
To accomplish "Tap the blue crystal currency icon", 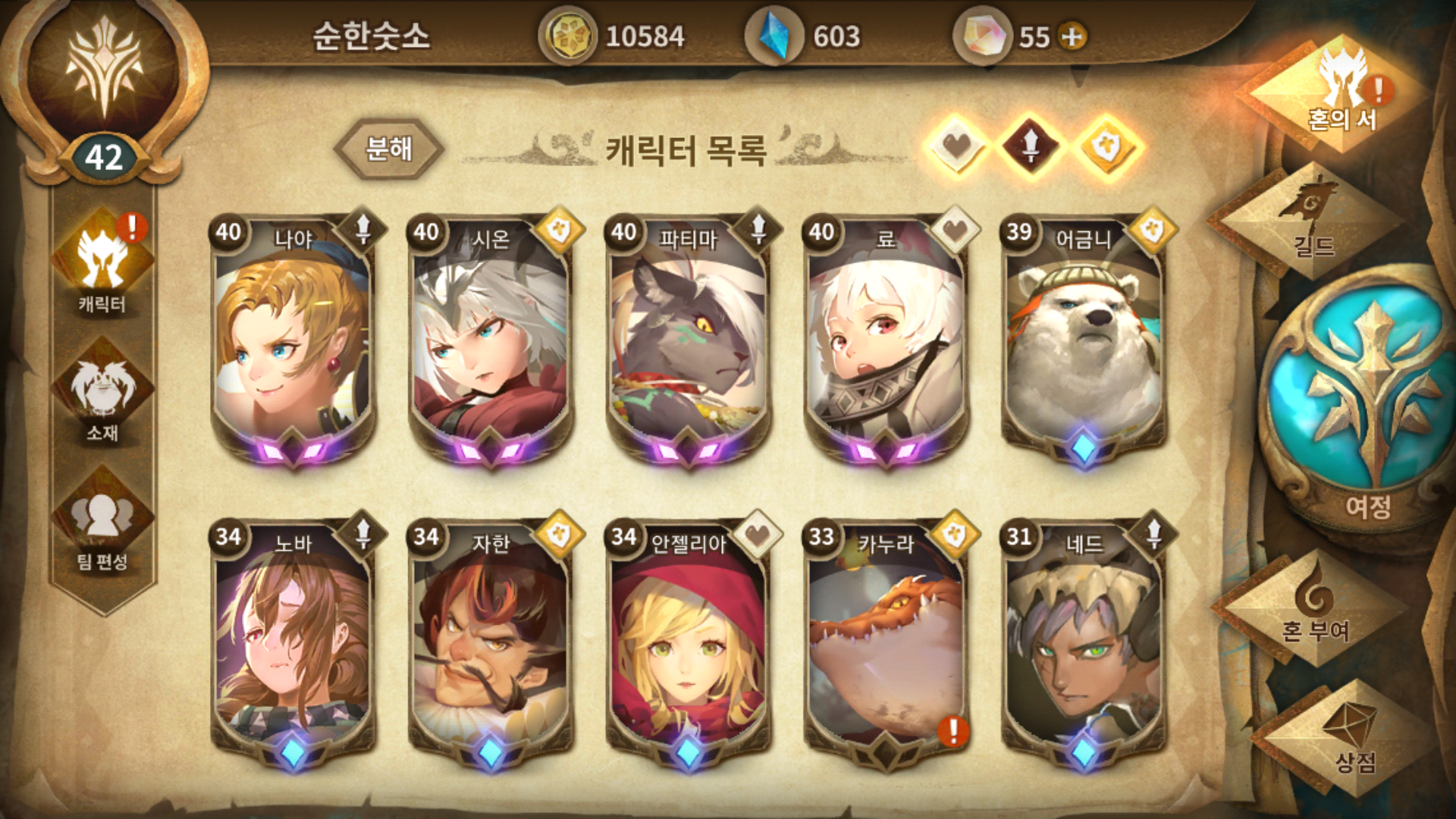I will [775, 36].
